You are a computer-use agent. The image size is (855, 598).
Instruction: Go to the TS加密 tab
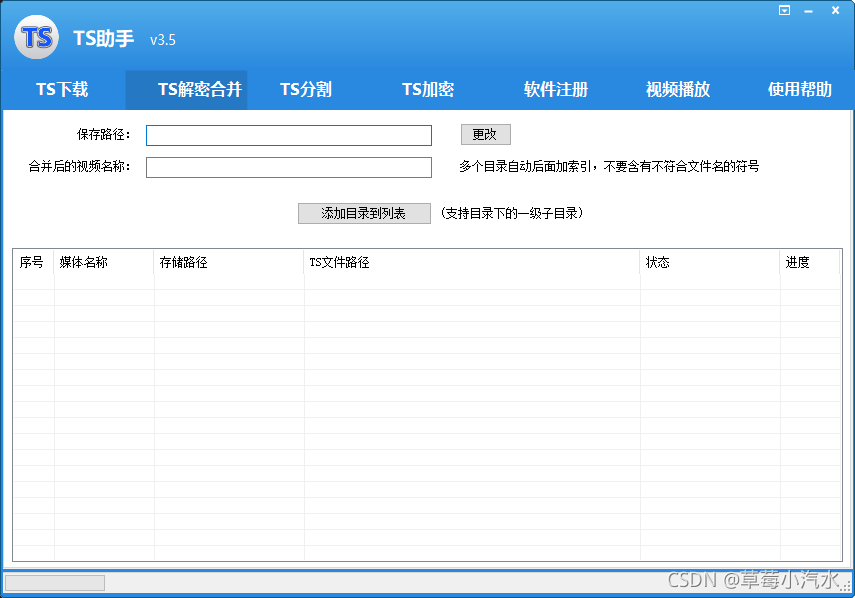[428, 89]
